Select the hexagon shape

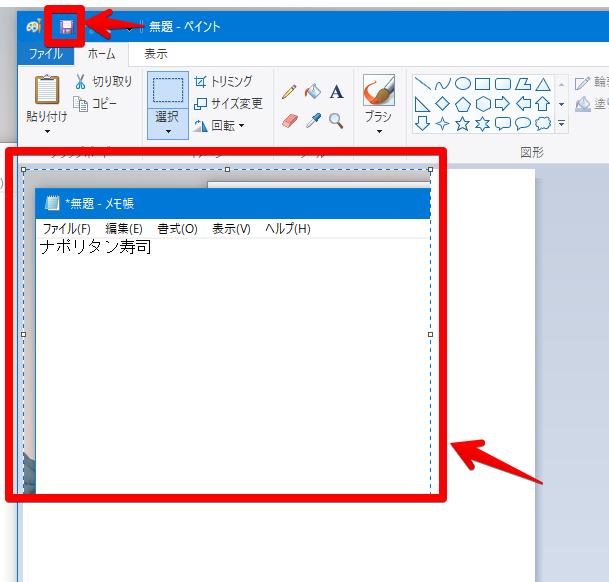tap(483, 104)
